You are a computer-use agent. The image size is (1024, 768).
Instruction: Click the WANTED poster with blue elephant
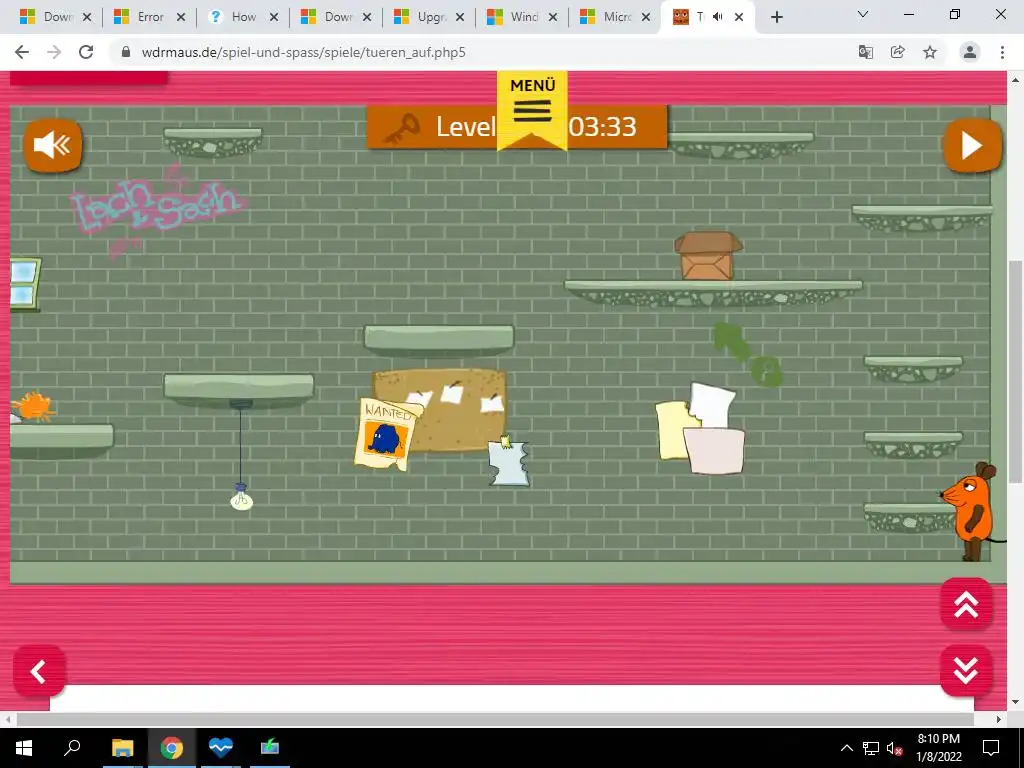point(387,434)
